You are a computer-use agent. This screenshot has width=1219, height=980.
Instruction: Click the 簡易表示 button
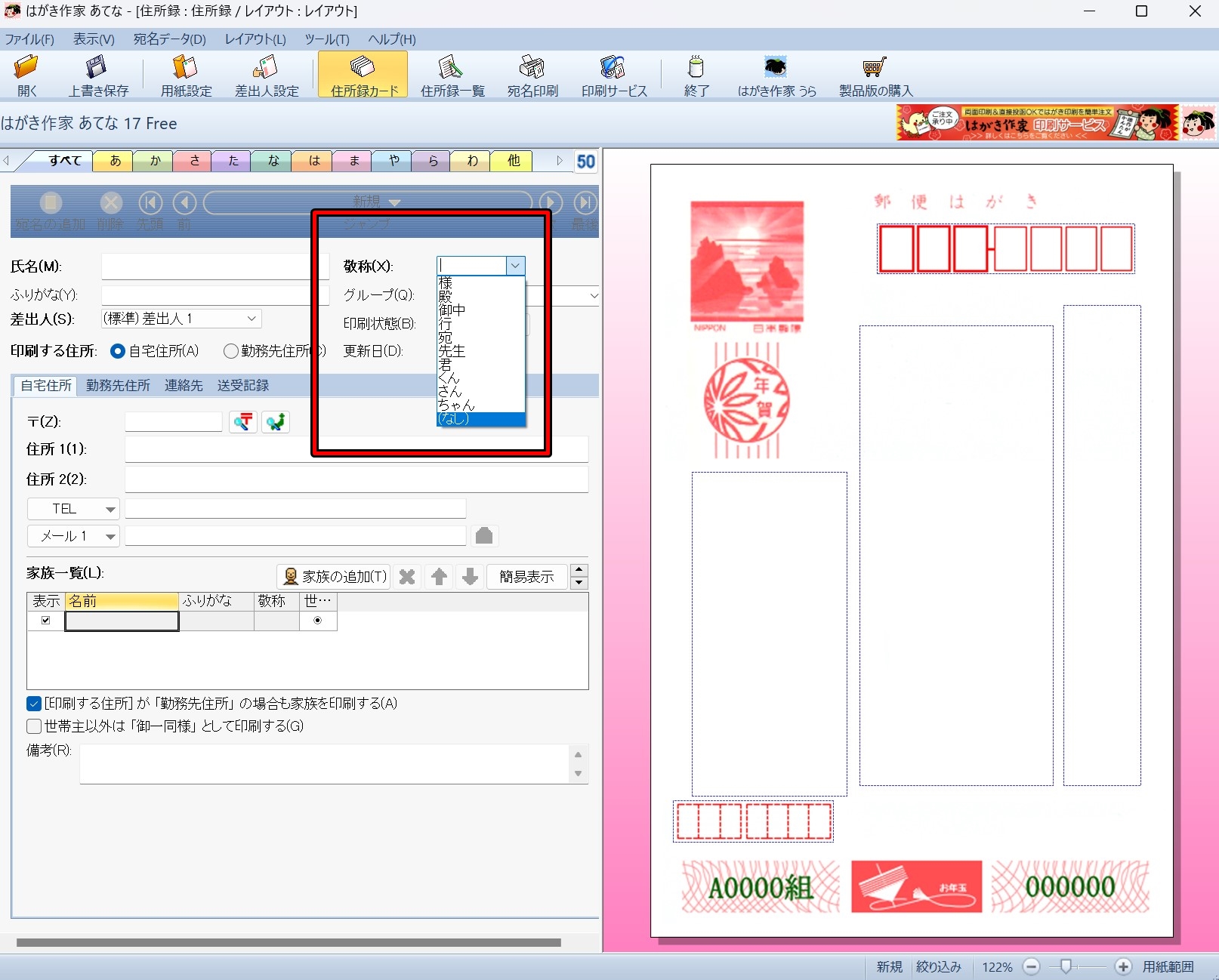(x=526, y=577)
